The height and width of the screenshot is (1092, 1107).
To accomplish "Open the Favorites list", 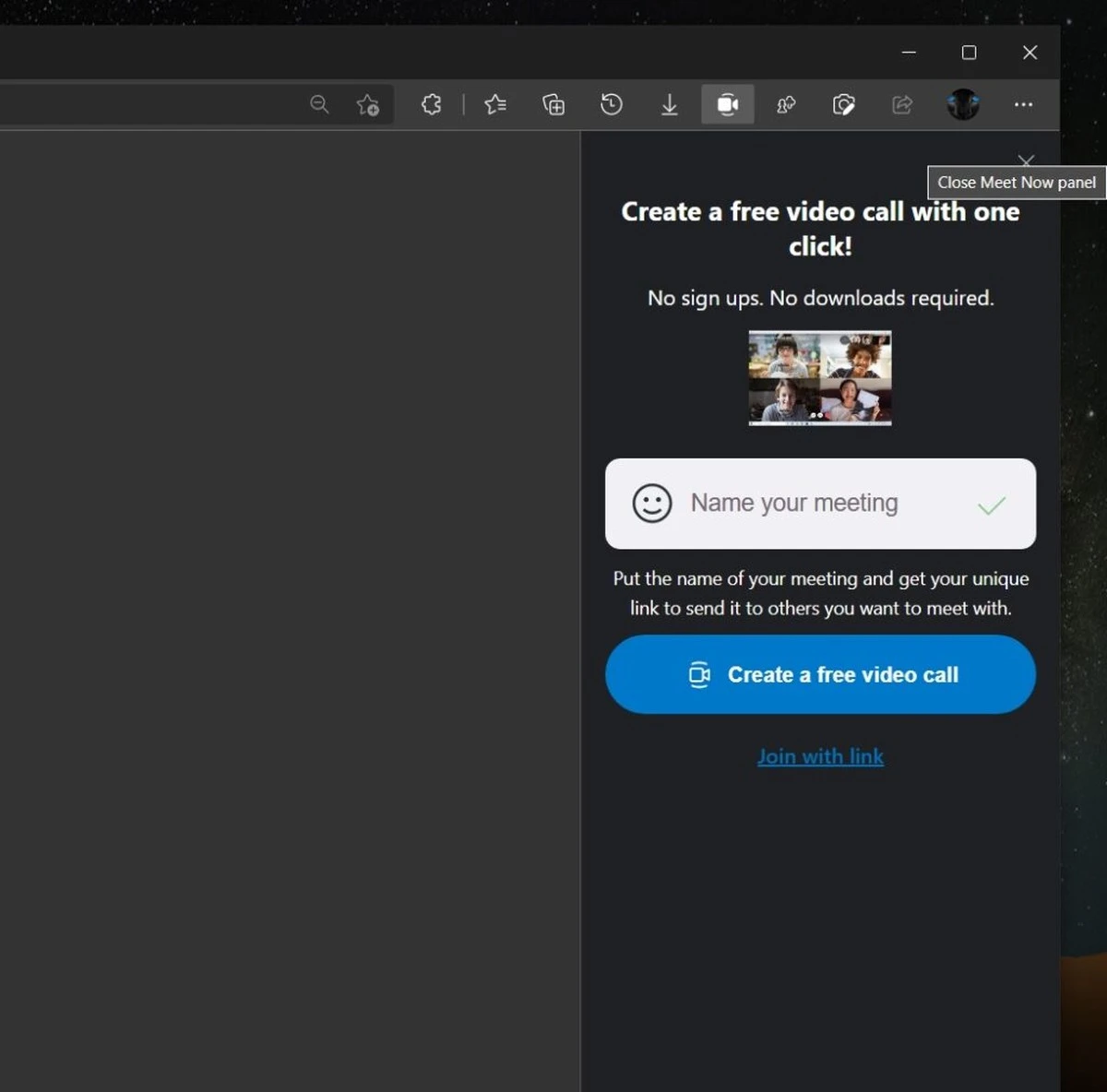I will point(494,104).
